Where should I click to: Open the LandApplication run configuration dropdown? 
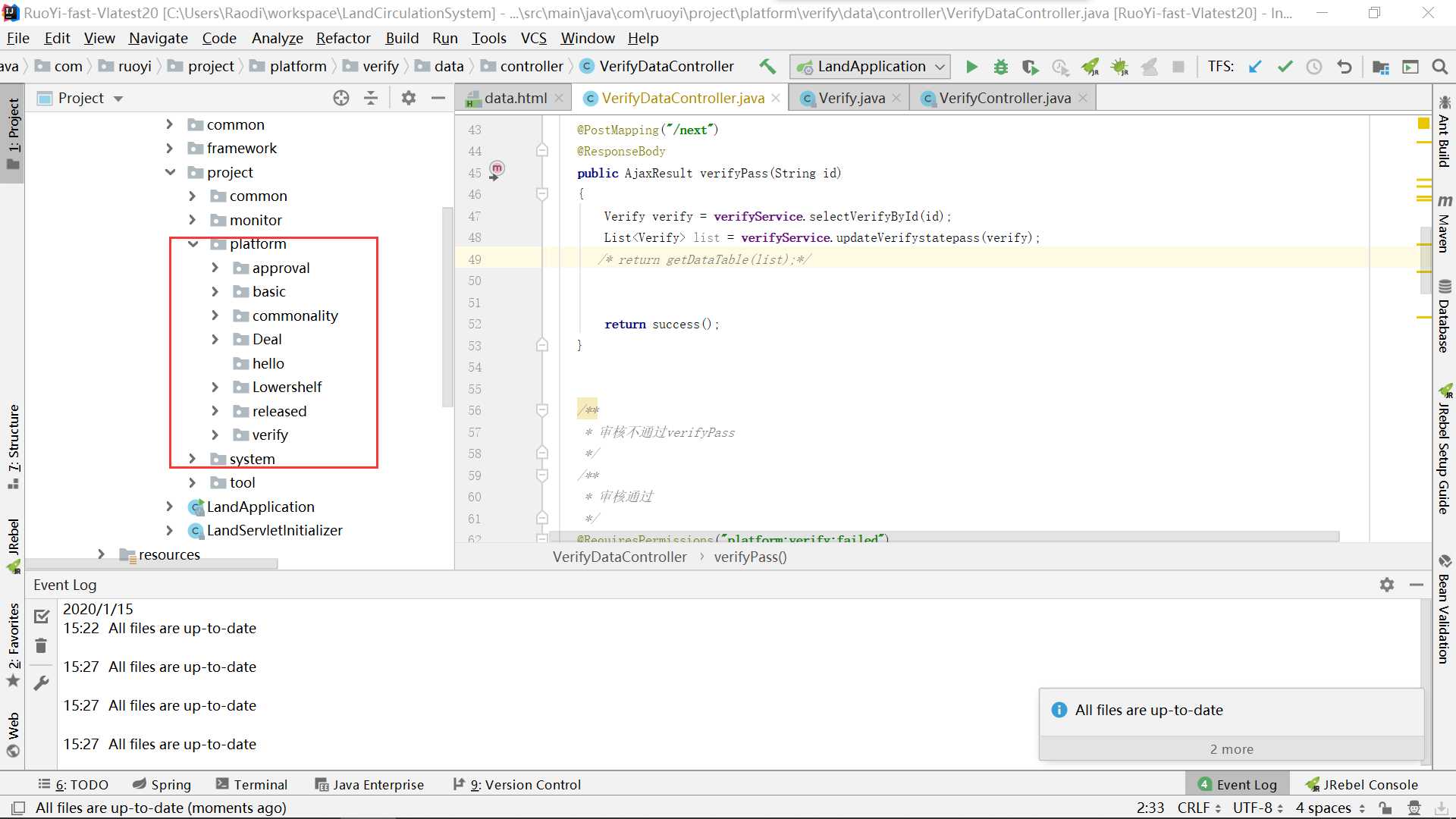(870, 67)
